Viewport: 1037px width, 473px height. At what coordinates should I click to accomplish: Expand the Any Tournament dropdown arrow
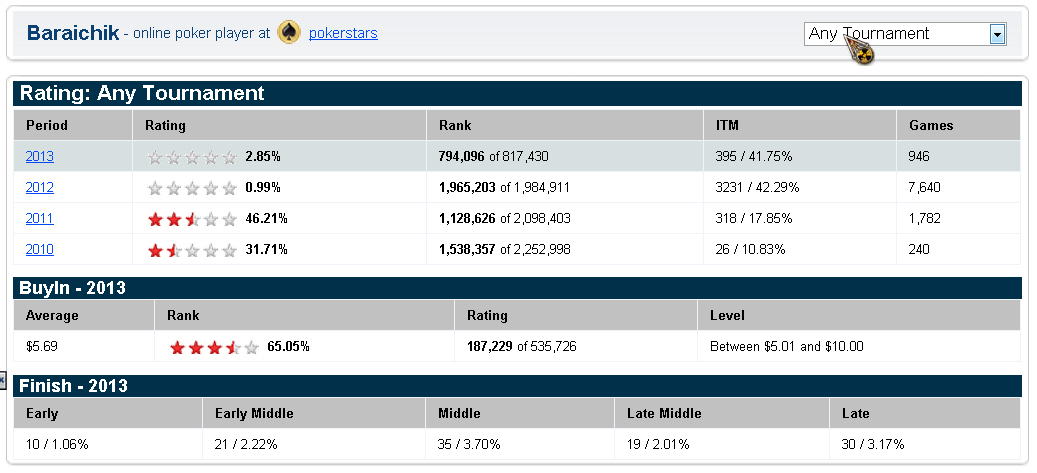pos(996,34)
